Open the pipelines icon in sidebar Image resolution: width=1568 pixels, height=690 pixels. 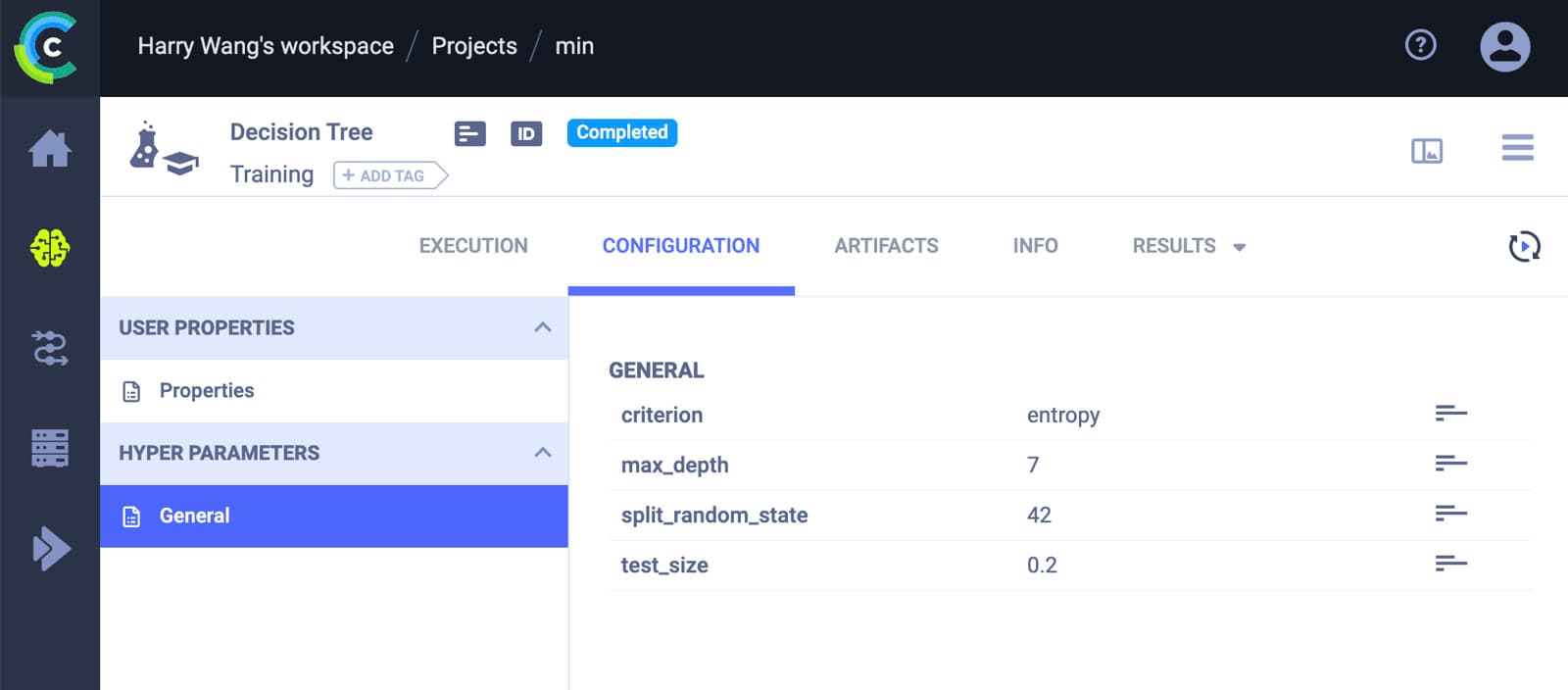(x=50, y=348)
